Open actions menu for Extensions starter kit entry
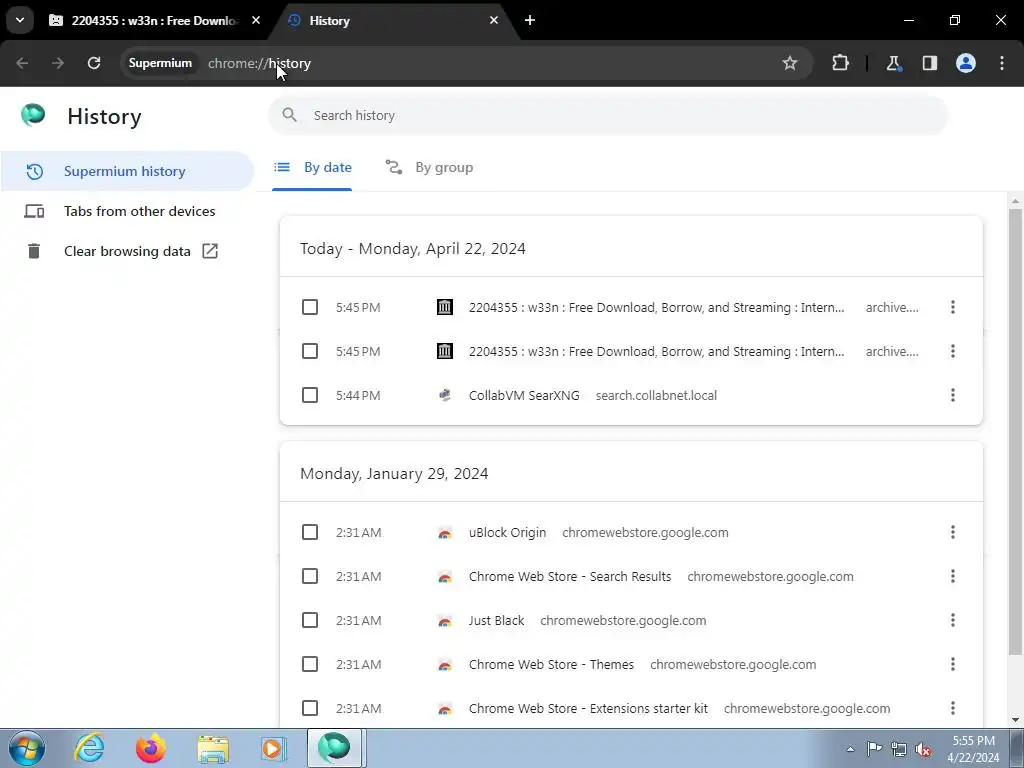The height and width of the screenshot is (768, 1024). click(x=953, y=708)
